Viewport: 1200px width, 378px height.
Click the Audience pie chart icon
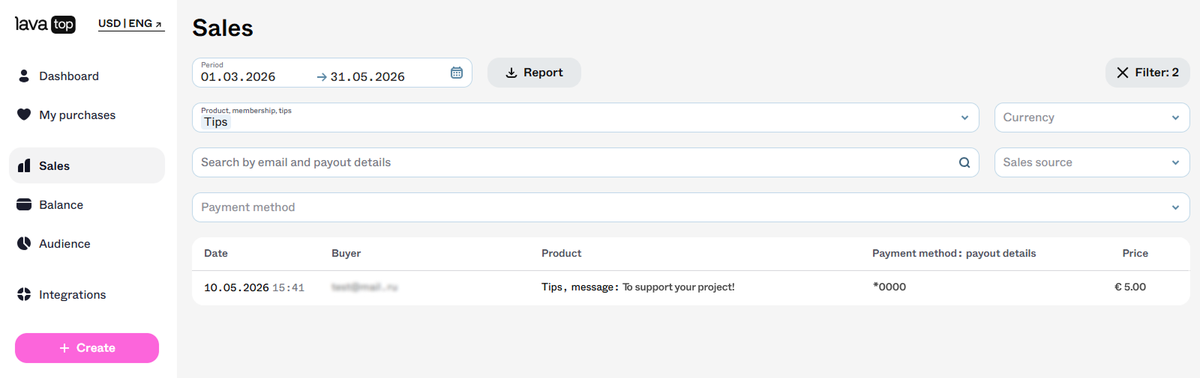tap(24, 244)
